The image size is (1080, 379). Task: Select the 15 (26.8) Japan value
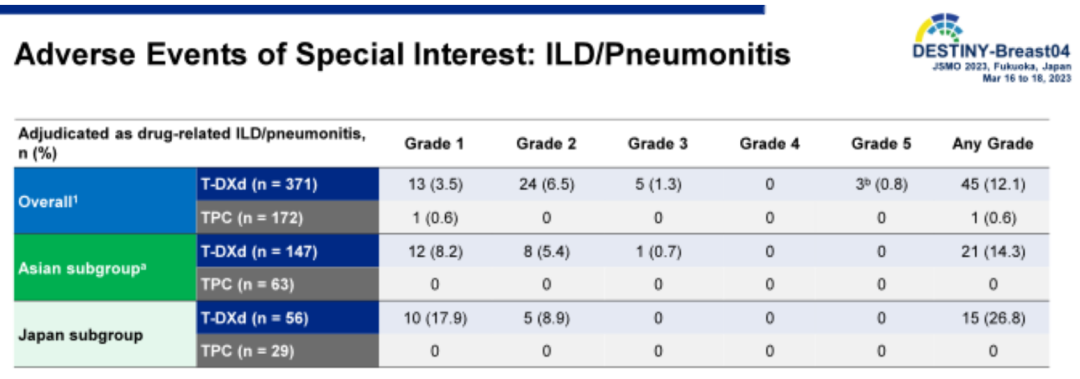click(993, 318)
